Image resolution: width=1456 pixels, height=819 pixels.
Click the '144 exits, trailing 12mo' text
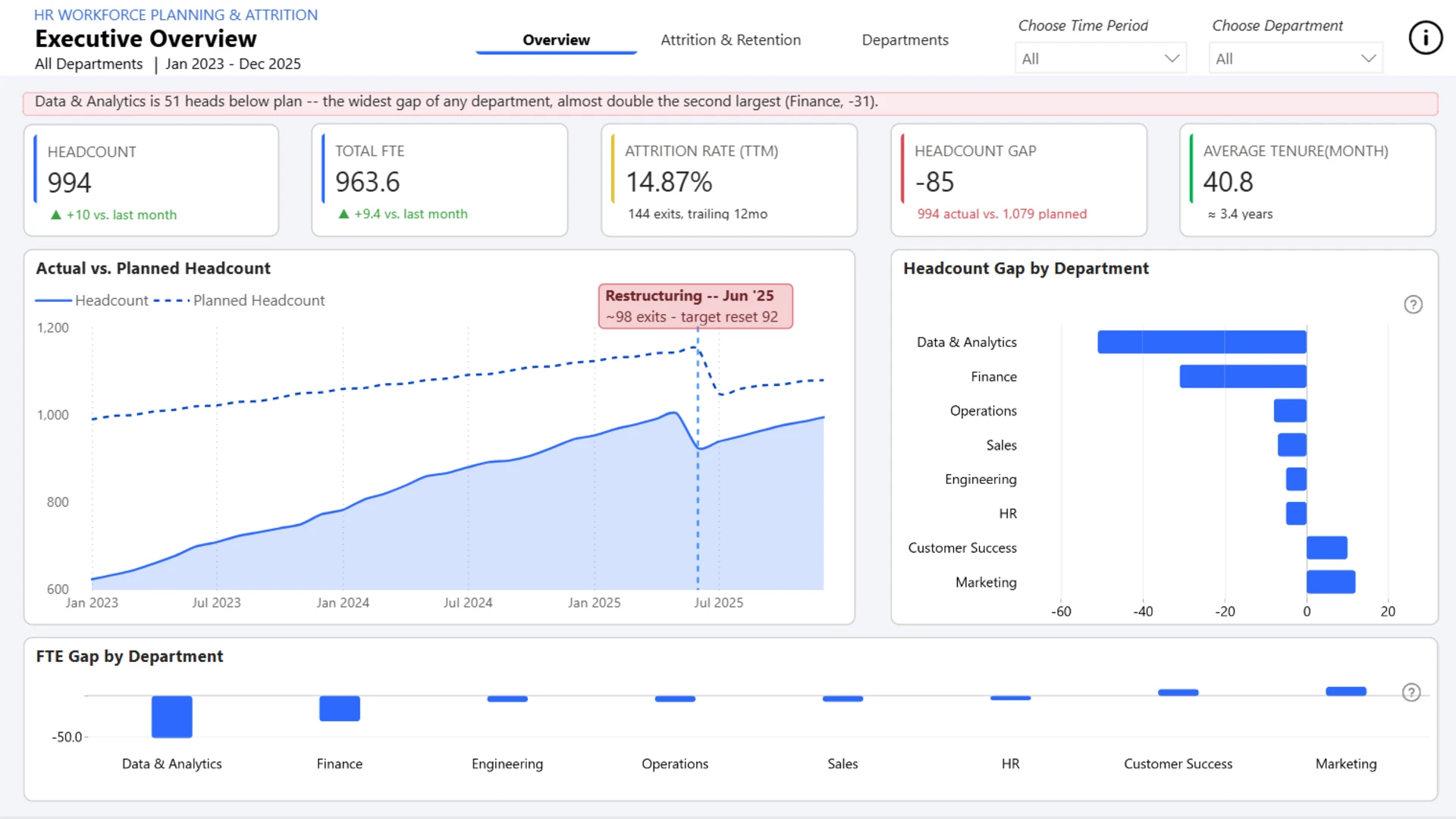tap(698, 214)
